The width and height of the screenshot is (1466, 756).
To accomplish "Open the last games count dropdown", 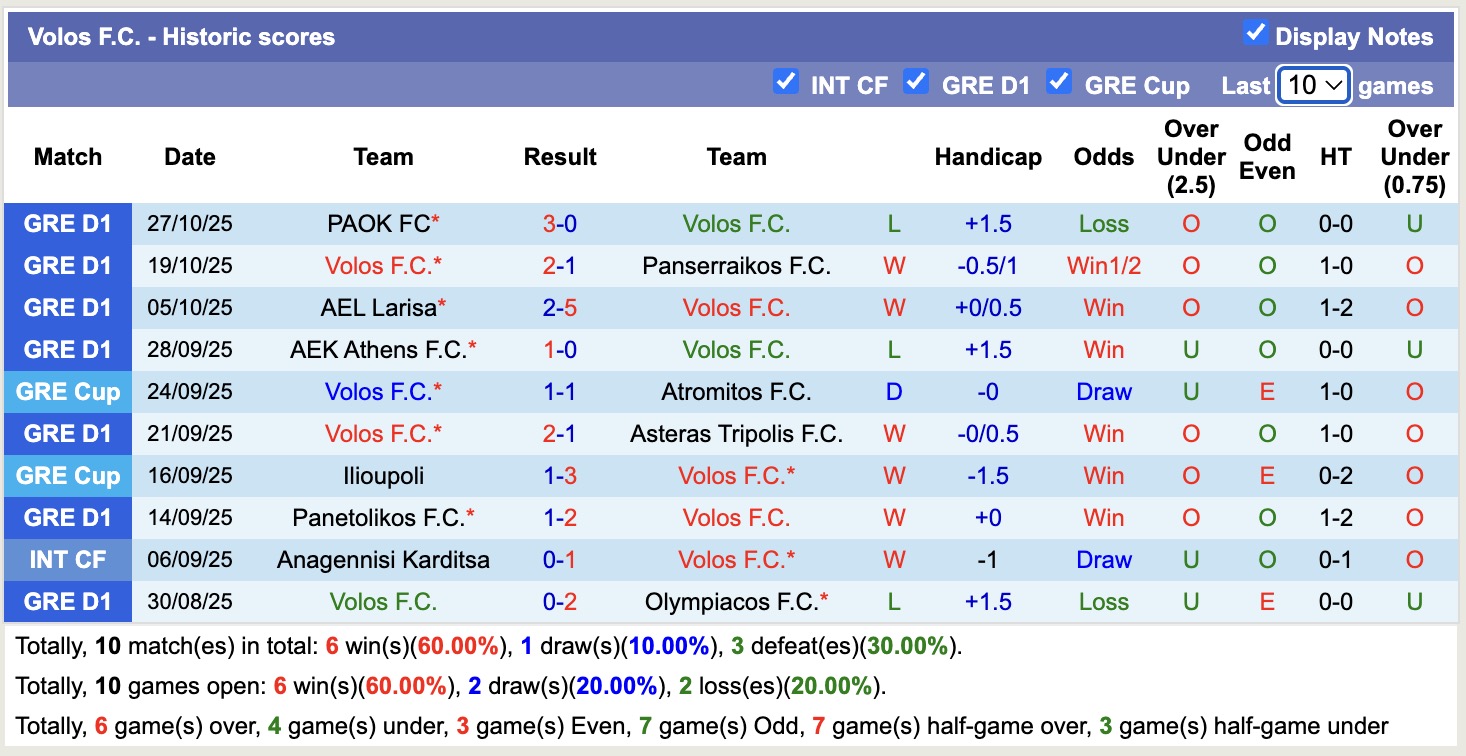I will click(1313, 86).
